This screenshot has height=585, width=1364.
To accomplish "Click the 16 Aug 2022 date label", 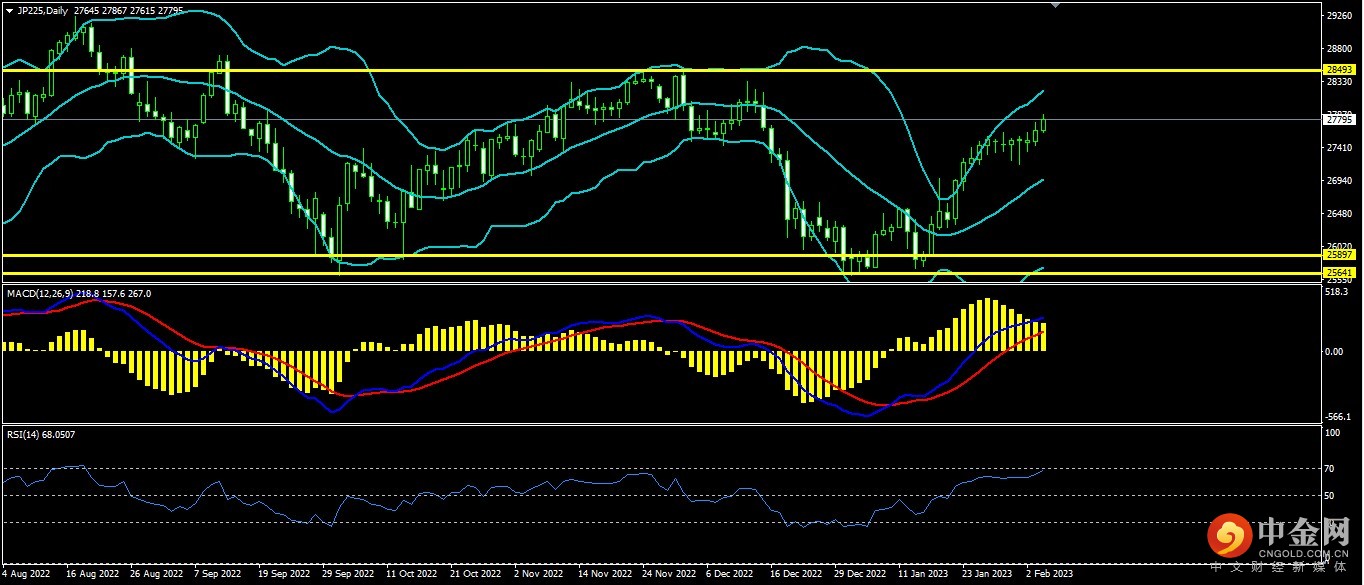I will [x=90, y=575].
